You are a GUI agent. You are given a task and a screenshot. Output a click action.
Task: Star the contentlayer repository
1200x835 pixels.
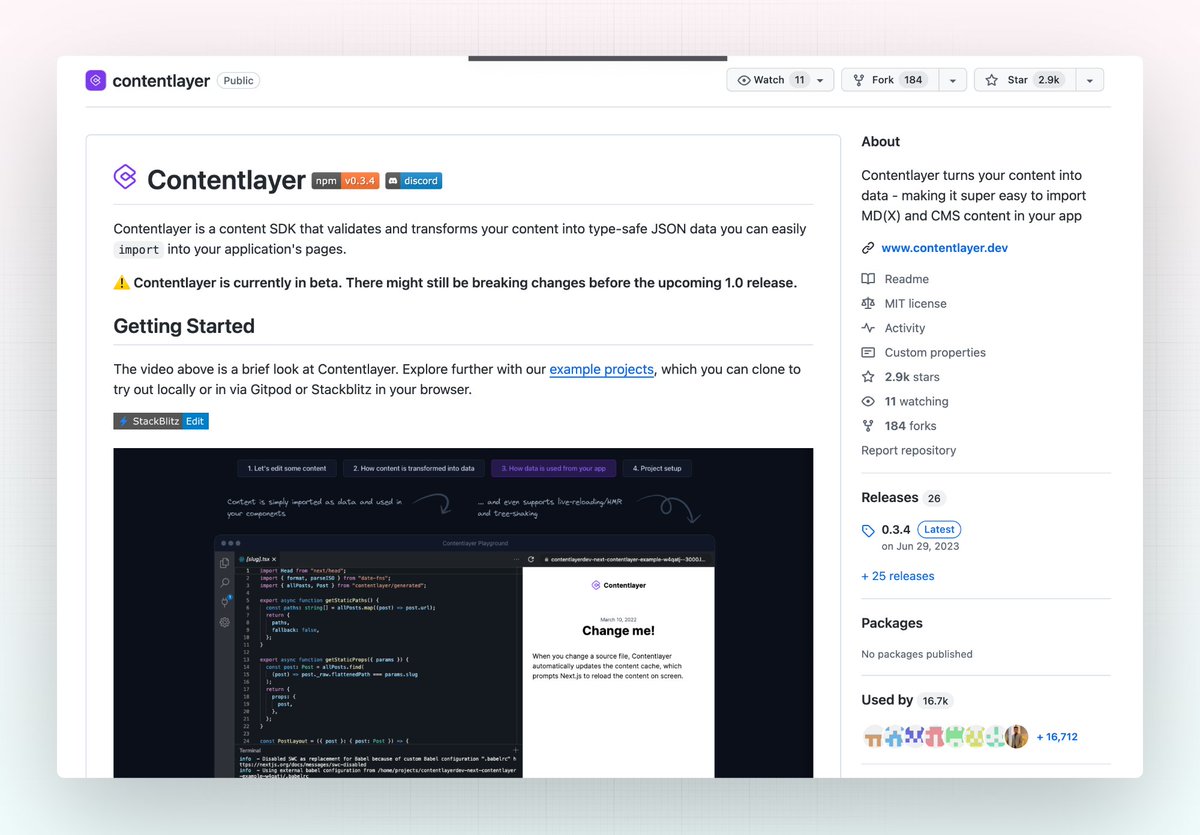(x=1023, y=80)
